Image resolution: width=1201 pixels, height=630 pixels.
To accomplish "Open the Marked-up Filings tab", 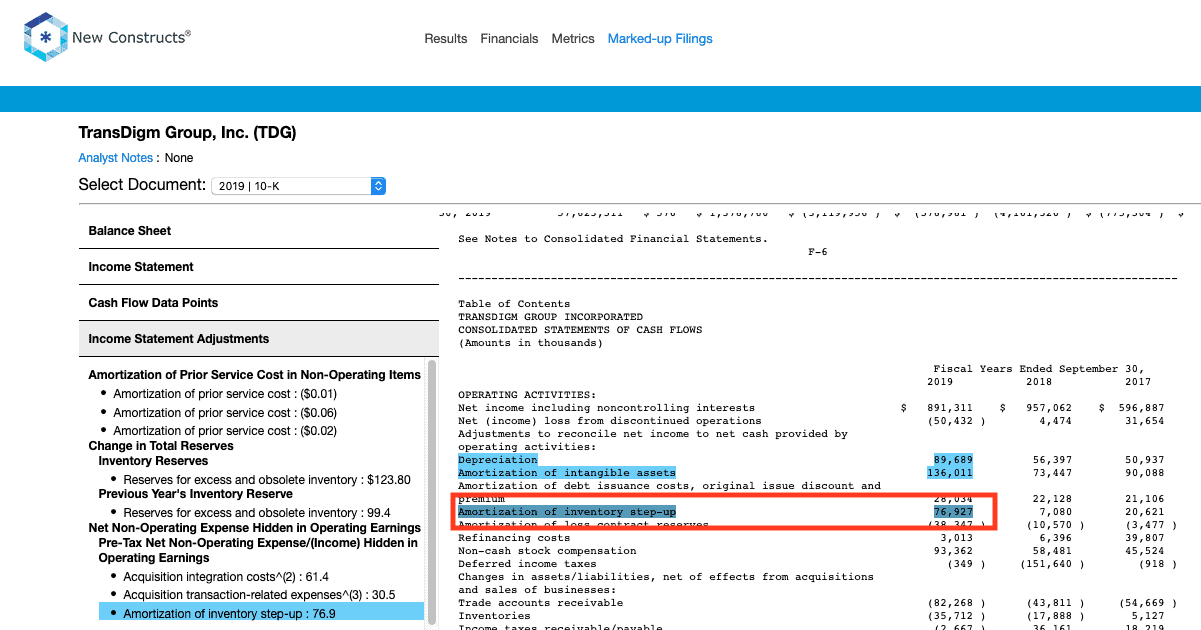I will (660, 39).
